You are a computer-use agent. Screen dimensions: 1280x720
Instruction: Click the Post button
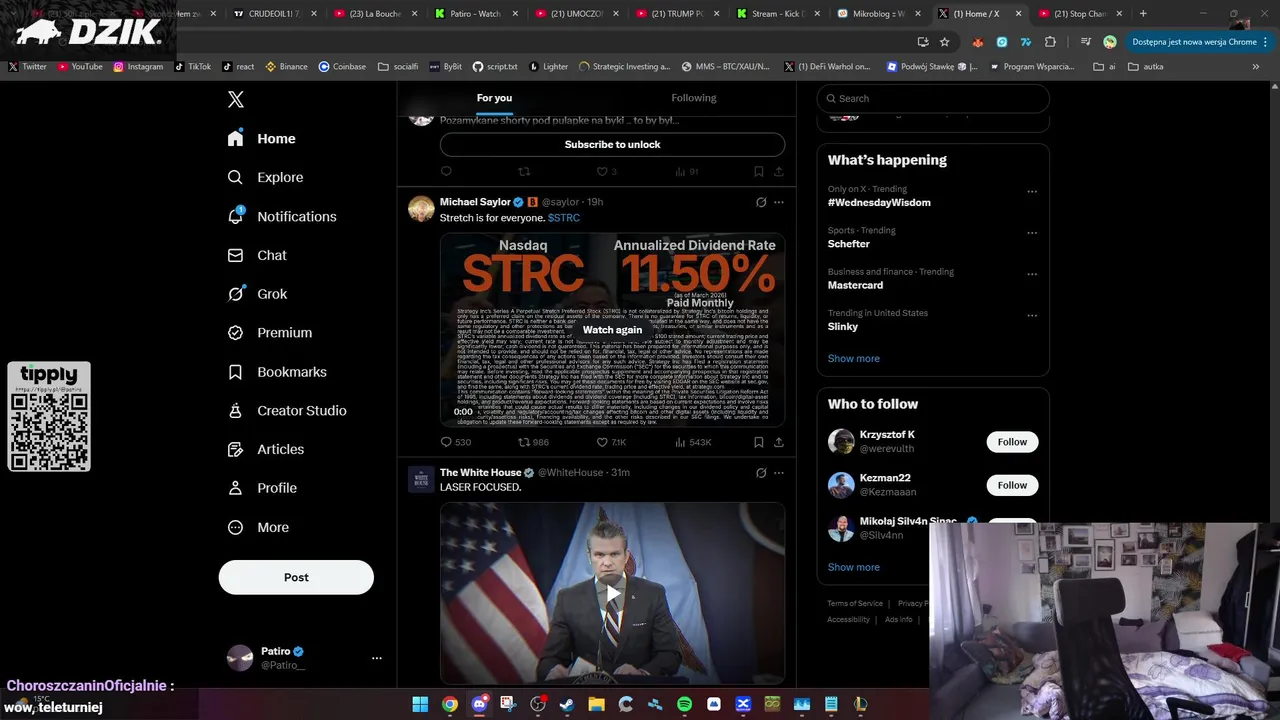pos(296,577)
